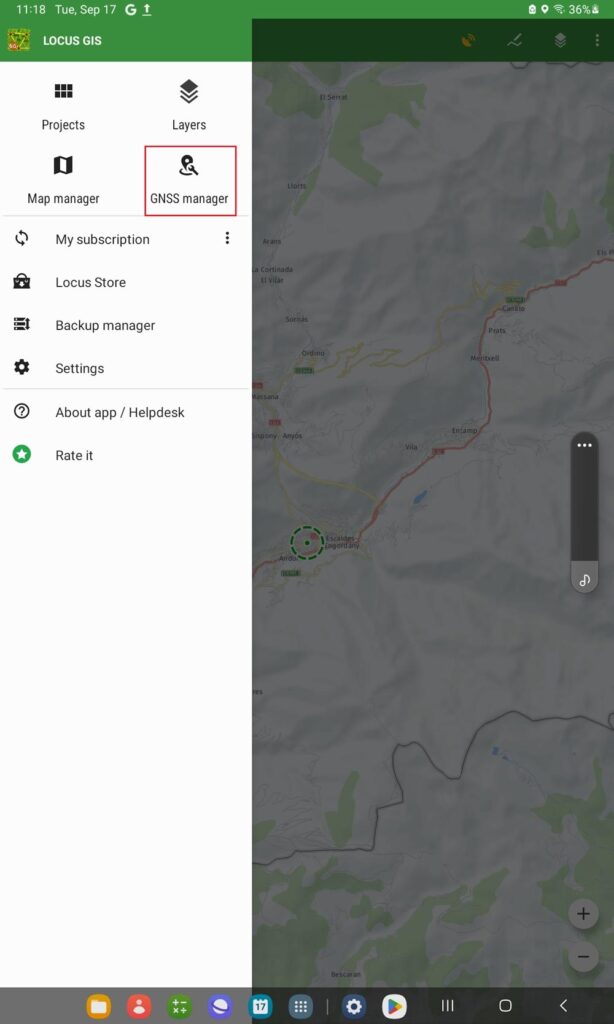The height and width of the screenshot is (1024, 614).
Task: Open the Locus Store
Action: (x=90, y=282)
